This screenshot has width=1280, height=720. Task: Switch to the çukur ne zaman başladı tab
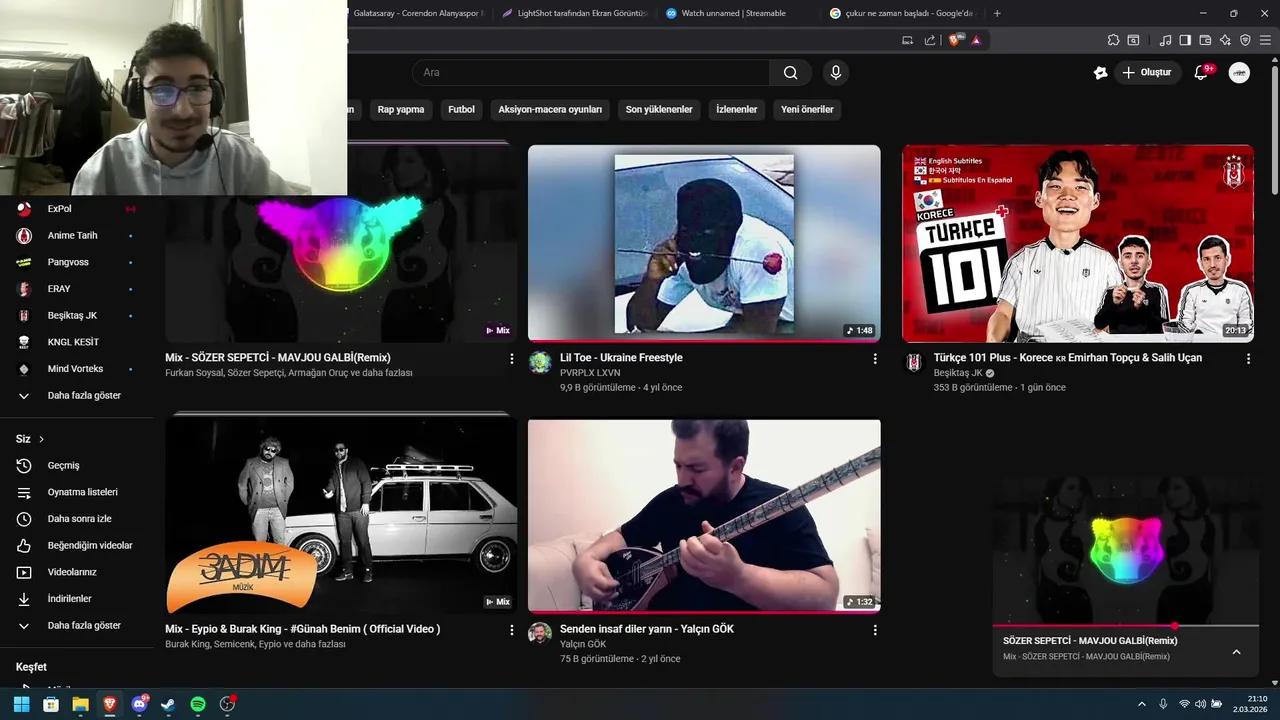click(901, 13)
